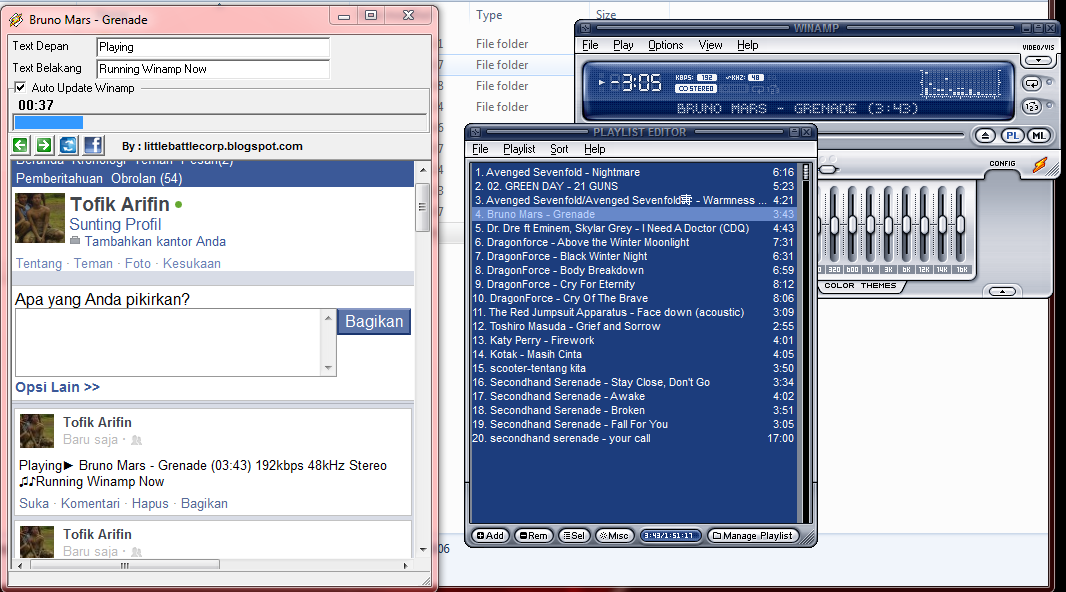Open the VIDEO/VIS drawer arrow
The height and width of the screenshot is (592, 1066).
1038,60
